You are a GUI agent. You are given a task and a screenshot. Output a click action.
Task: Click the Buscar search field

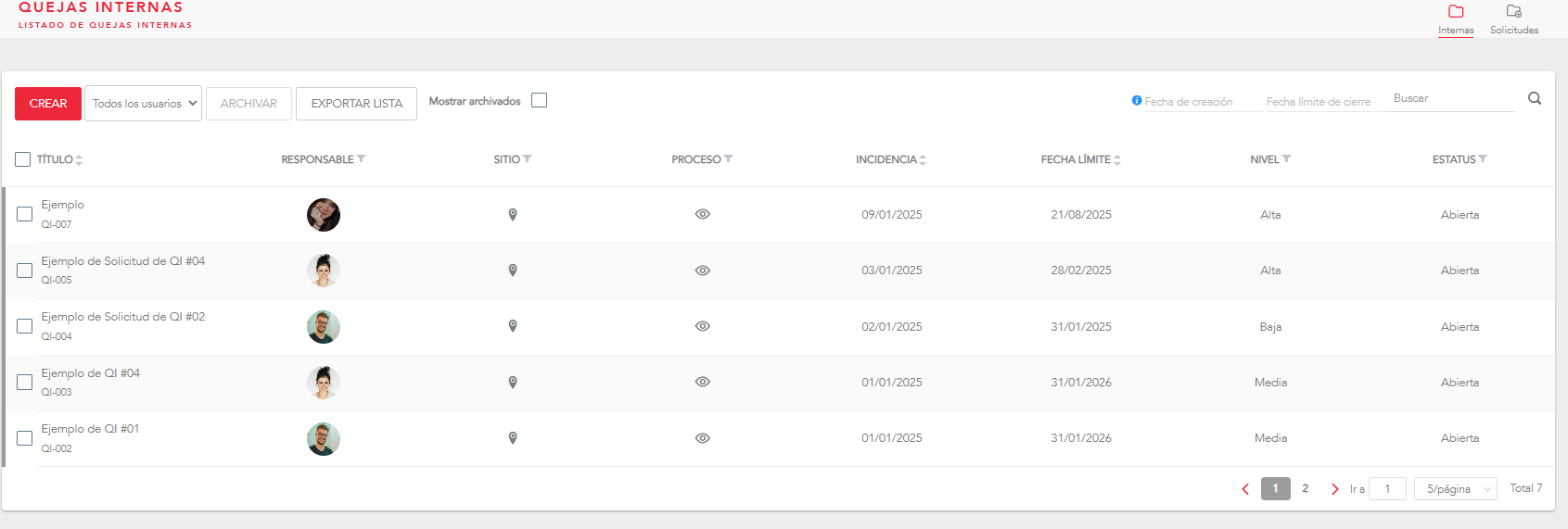point(1451,98)
